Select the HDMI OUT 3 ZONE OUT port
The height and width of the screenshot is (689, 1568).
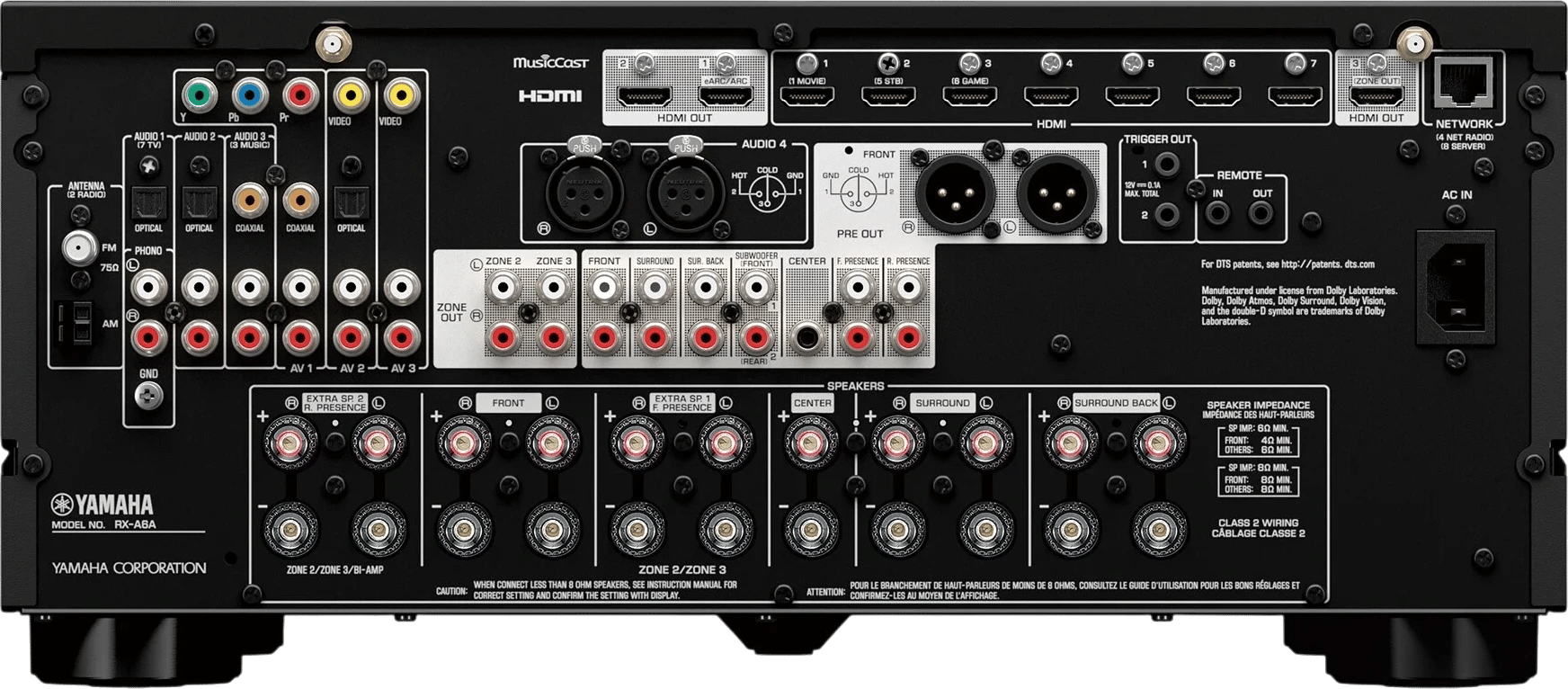click(1376, 95)
